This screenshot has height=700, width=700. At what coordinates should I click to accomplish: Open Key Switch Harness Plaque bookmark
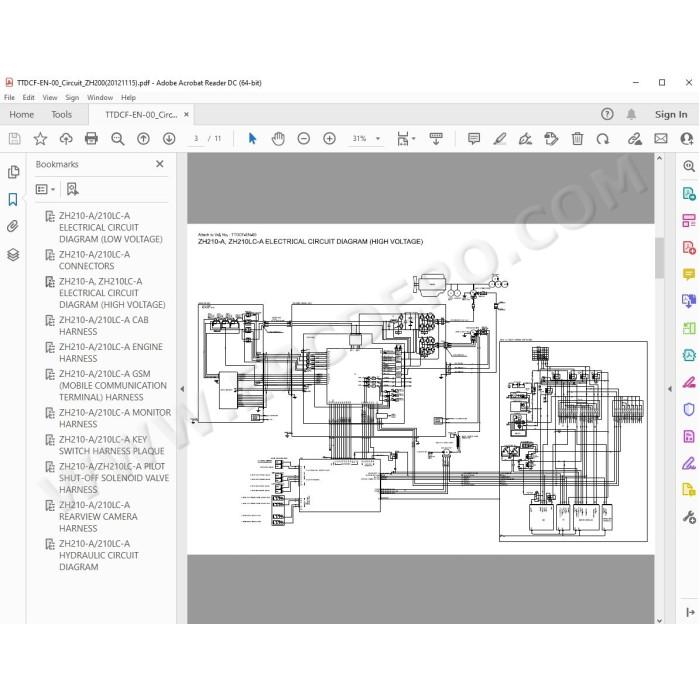point(112,445)
